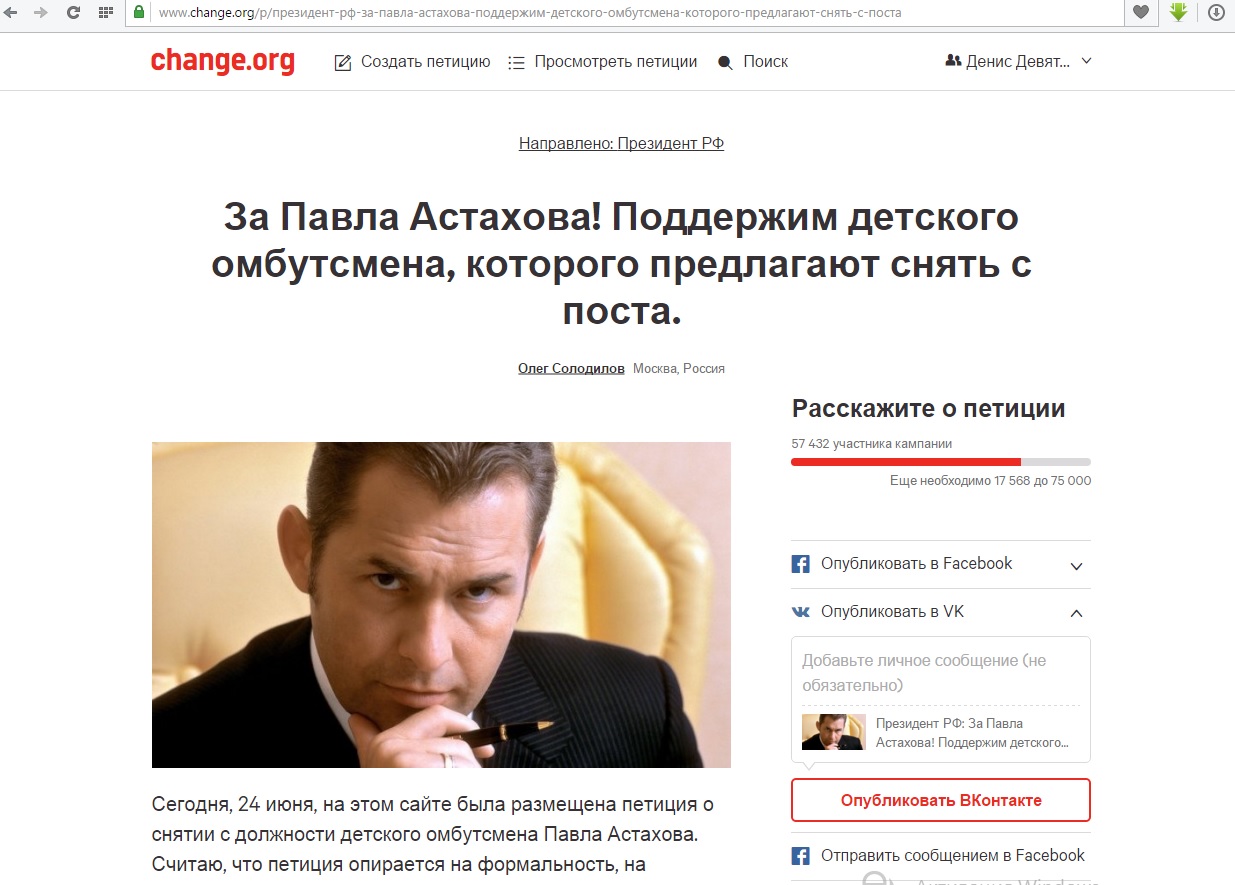Click the browser back arrow
1235x885 pixels.
[x=10, y=13]
